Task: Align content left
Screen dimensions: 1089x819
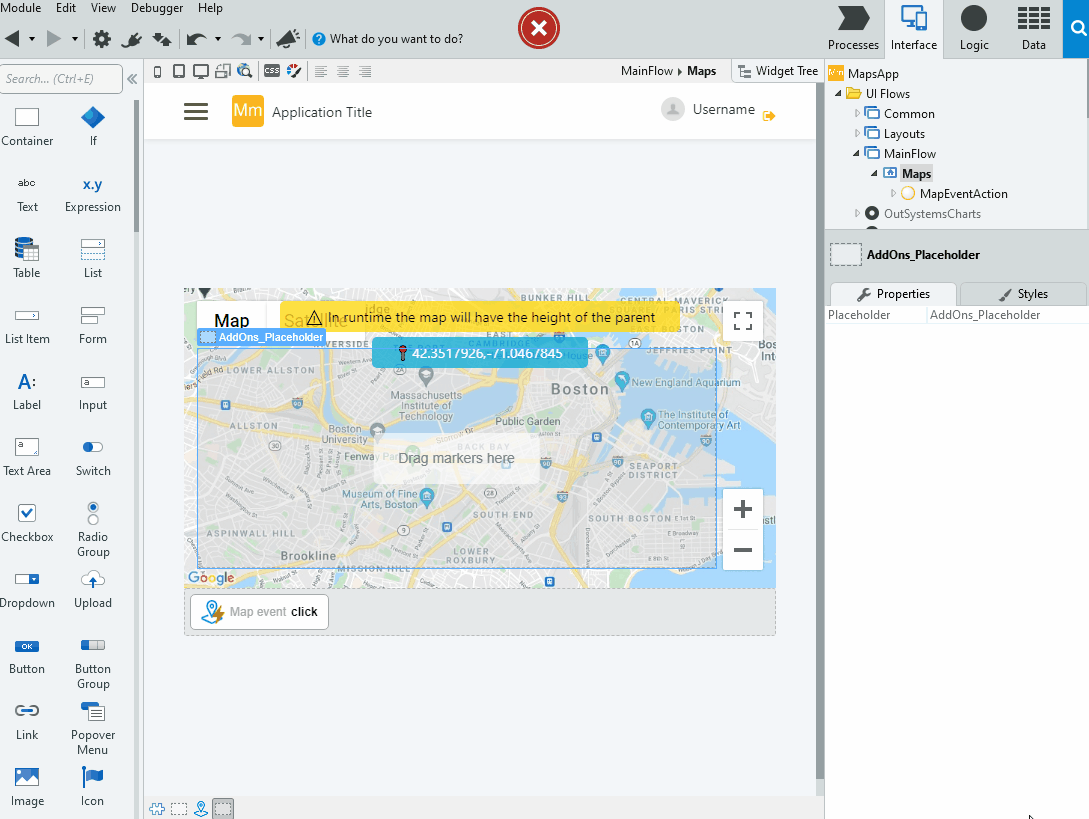Action: [x=321, y=72]
